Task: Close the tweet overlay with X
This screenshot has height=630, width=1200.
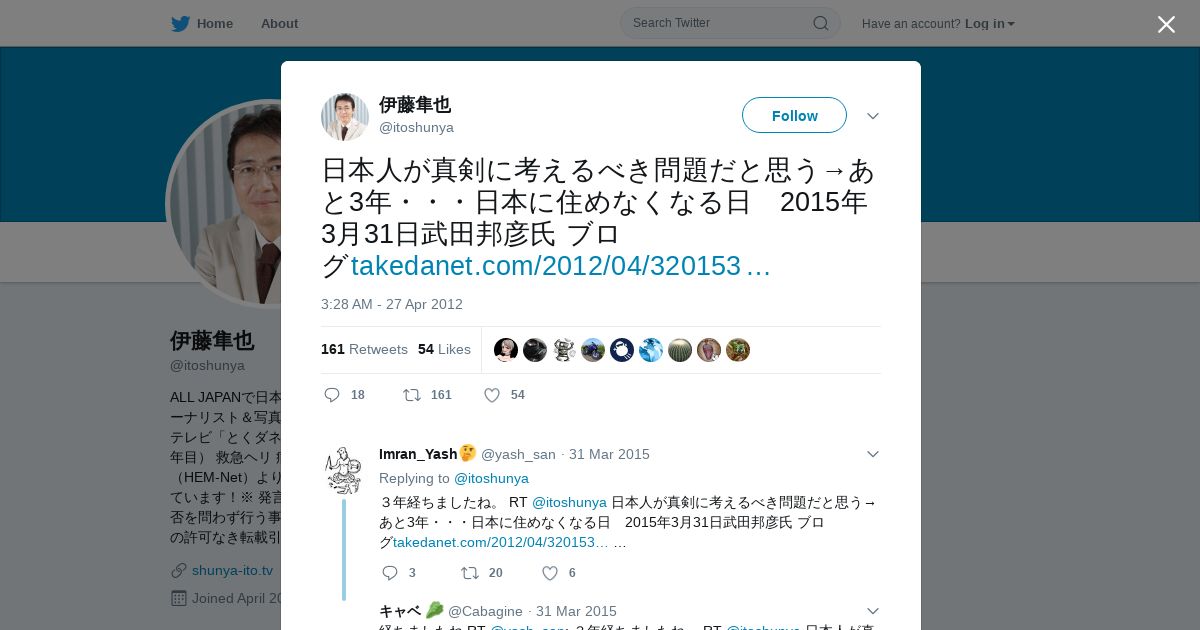Action: 1166,24
